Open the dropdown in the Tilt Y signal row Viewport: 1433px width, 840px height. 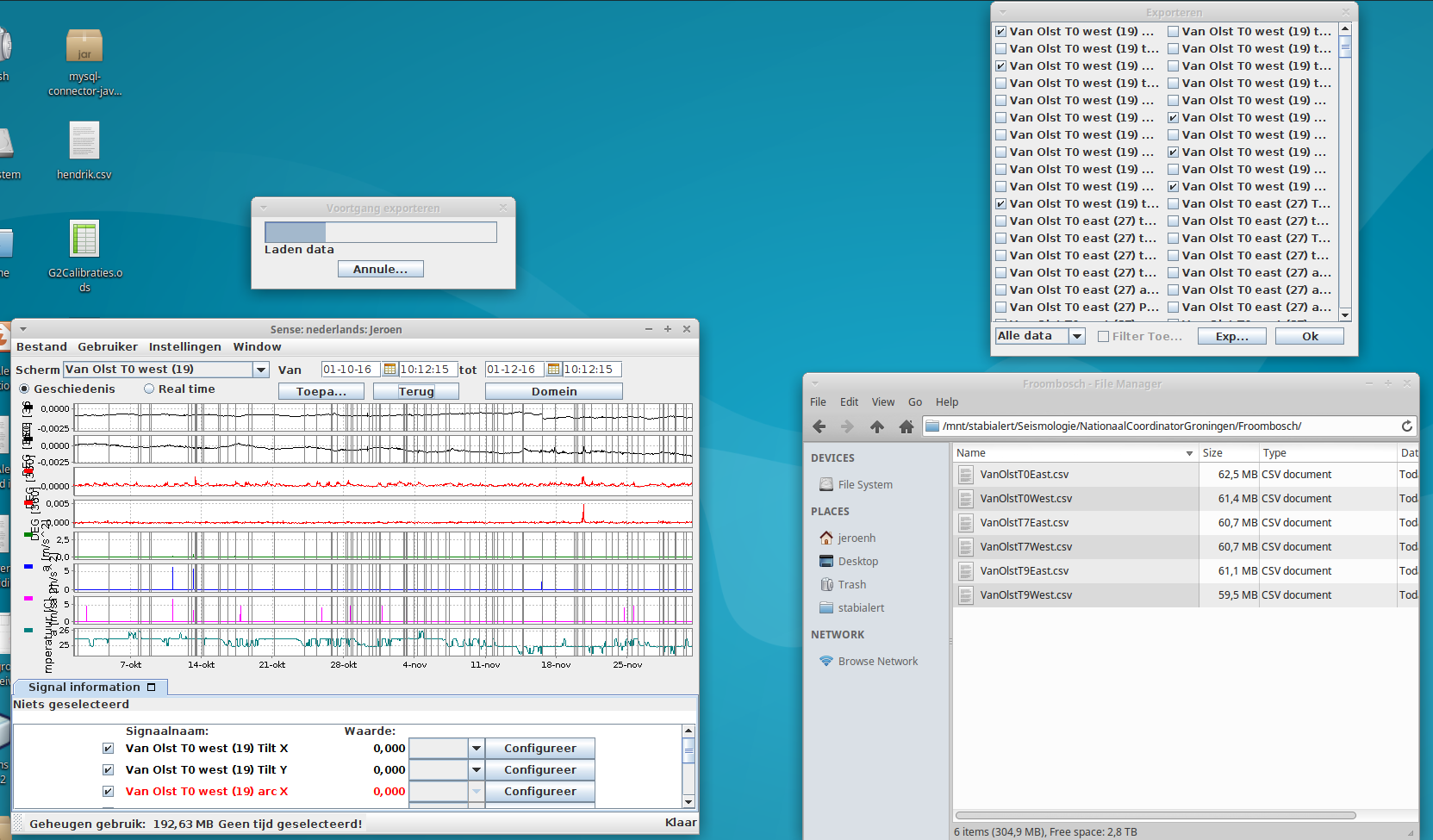[476, 770]
